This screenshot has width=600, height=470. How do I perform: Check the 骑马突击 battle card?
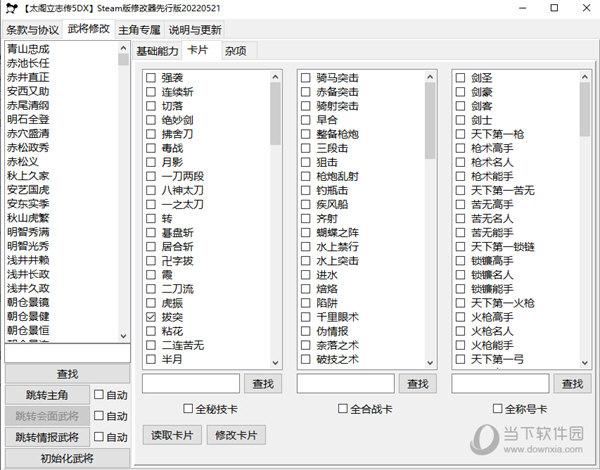(307, 78)
